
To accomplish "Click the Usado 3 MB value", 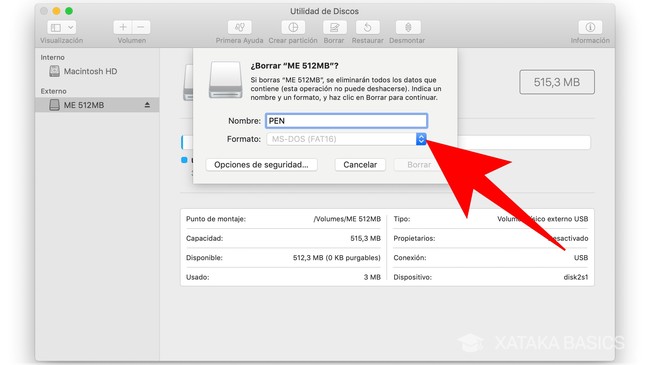I will [x=372, y=277].
